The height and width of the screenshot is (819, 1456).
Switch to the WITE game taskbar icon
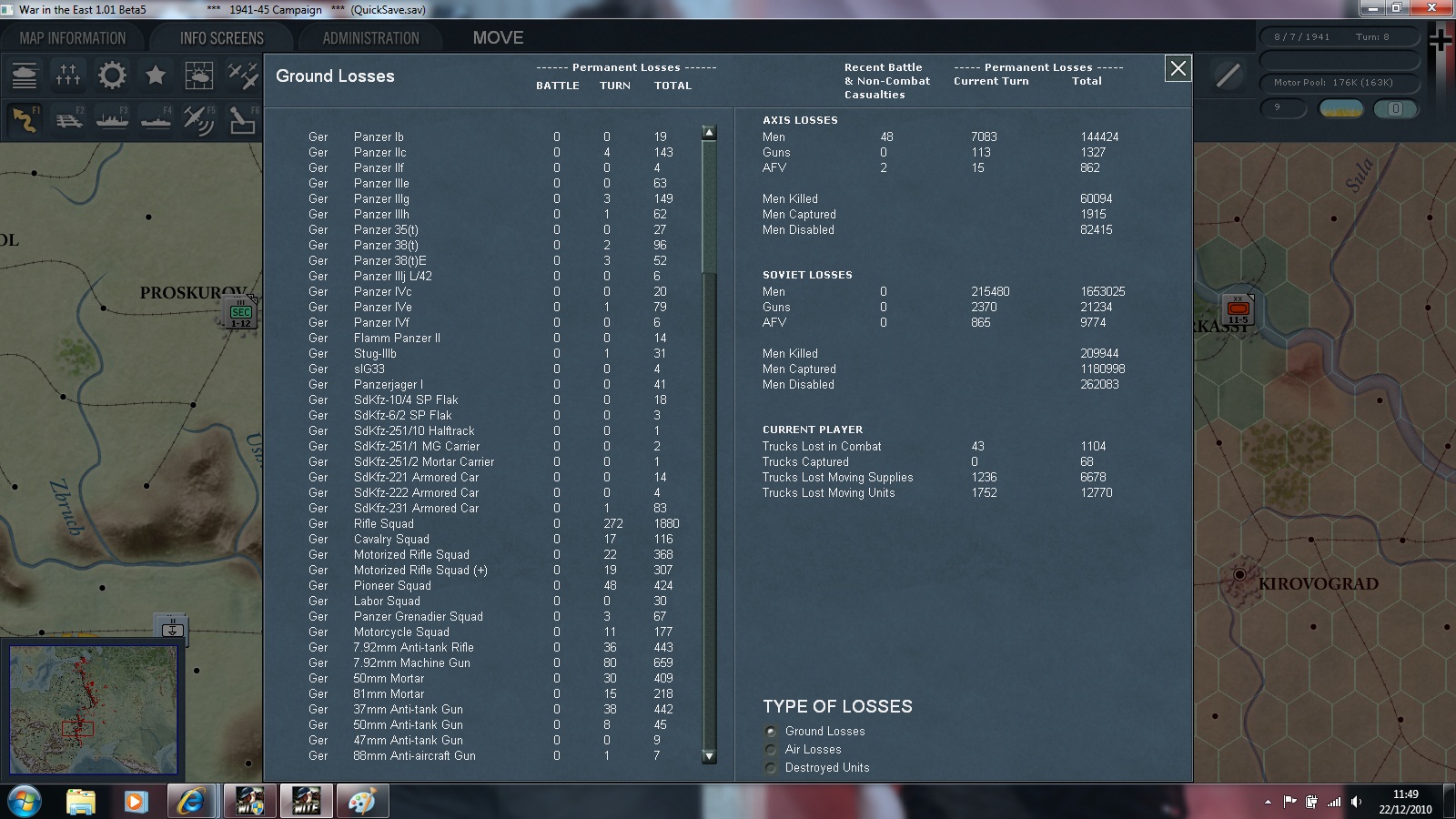(306, 802)
